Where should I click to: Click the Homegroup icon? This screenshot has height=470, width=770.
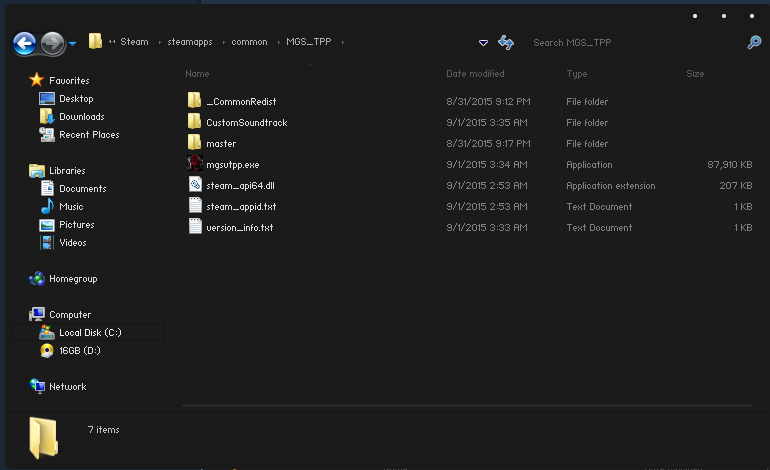37,278
